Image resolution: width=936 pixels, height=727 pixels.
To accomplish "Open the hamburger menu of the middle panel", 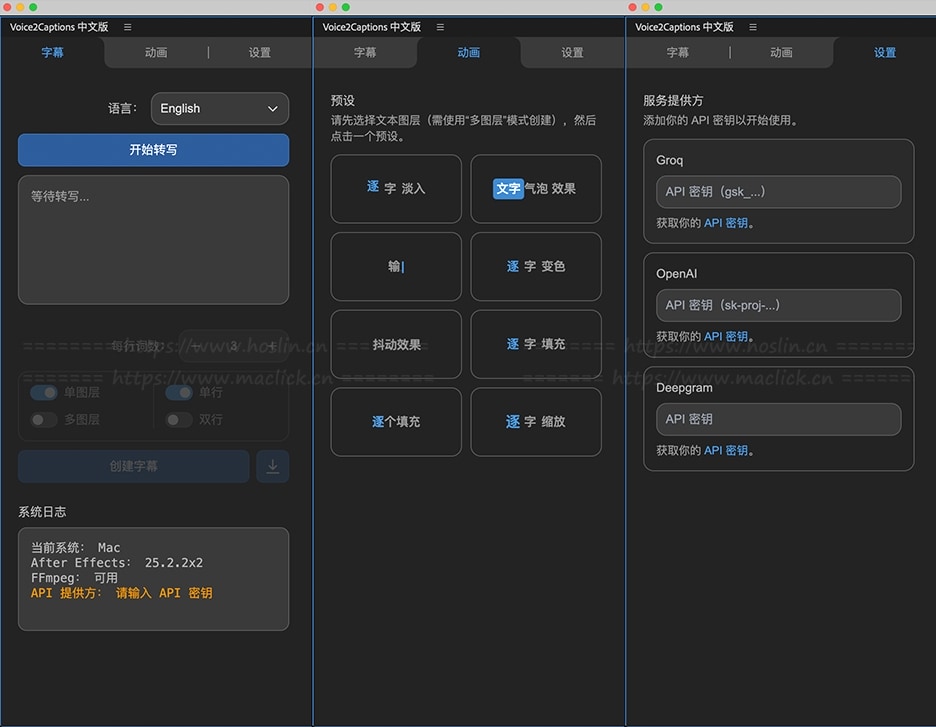I will [440, 27].
